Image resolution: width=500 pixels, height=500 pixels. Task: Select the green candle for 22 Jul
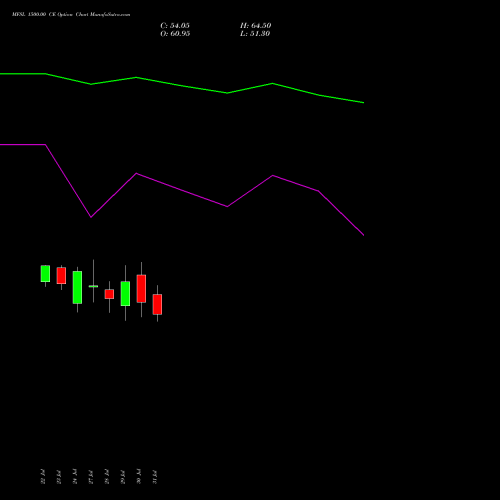tap(45, 274)
